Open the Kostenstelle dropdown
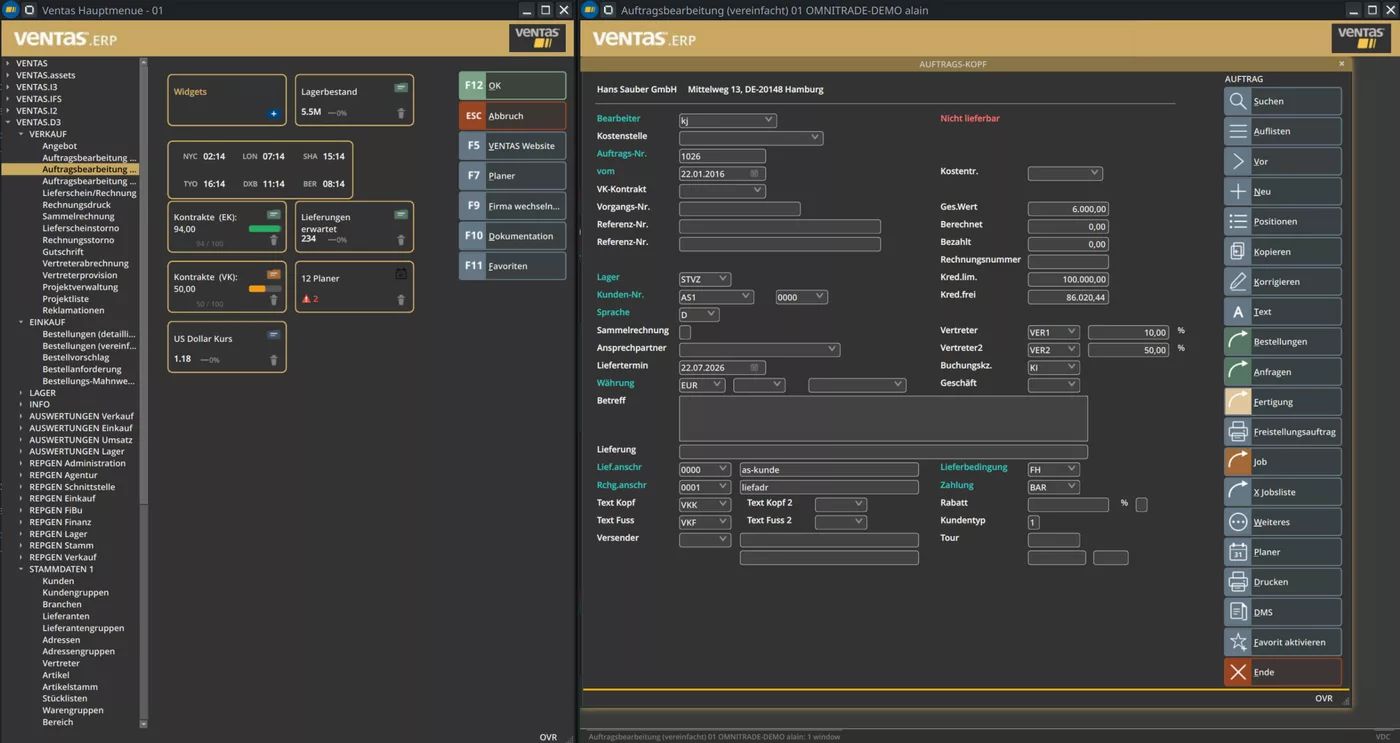Viewport: 1400px width, 743px height. point(751,137)
